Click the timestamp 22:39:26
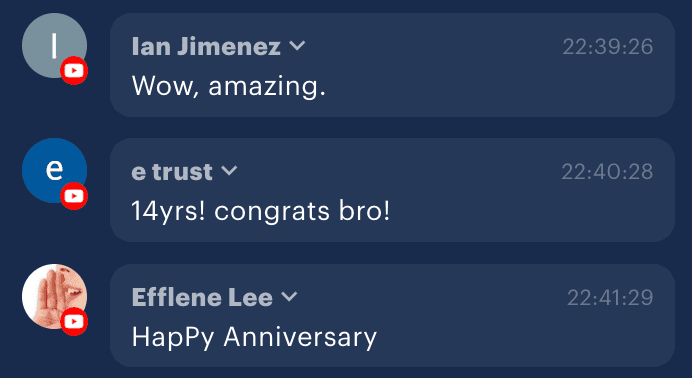This screenshot has width=692, height=378. (x=608, y=47)
